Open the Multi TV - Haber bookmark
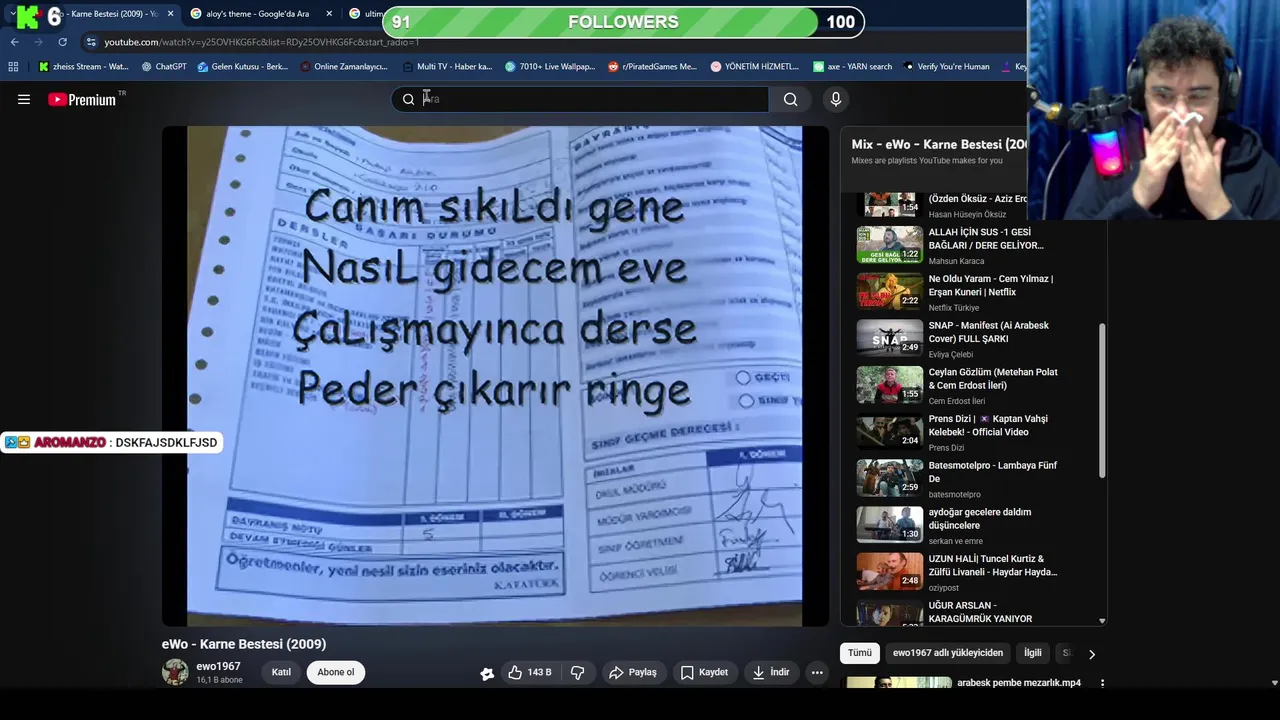The height and width of the screenshot is (720, 1280). tap(447, 67)
